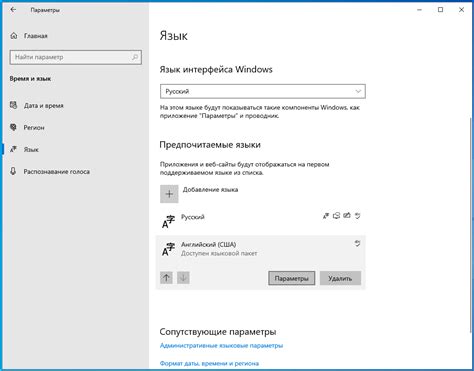Focus the Найти параметр search field

[x=76, y=57]
